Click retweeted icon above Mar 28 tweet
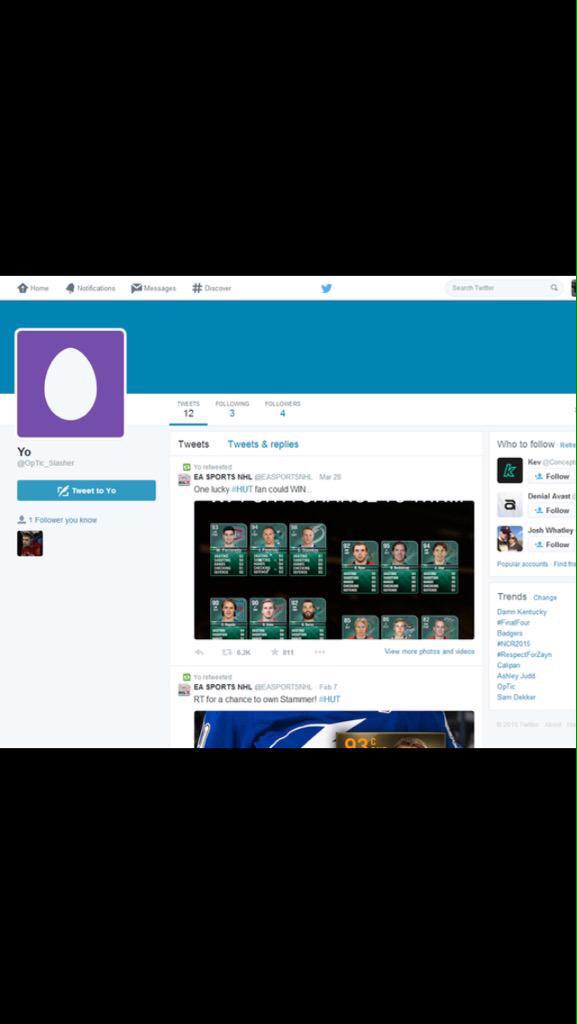The width and height of the screenshot is (577, 1024). point(187,467)
